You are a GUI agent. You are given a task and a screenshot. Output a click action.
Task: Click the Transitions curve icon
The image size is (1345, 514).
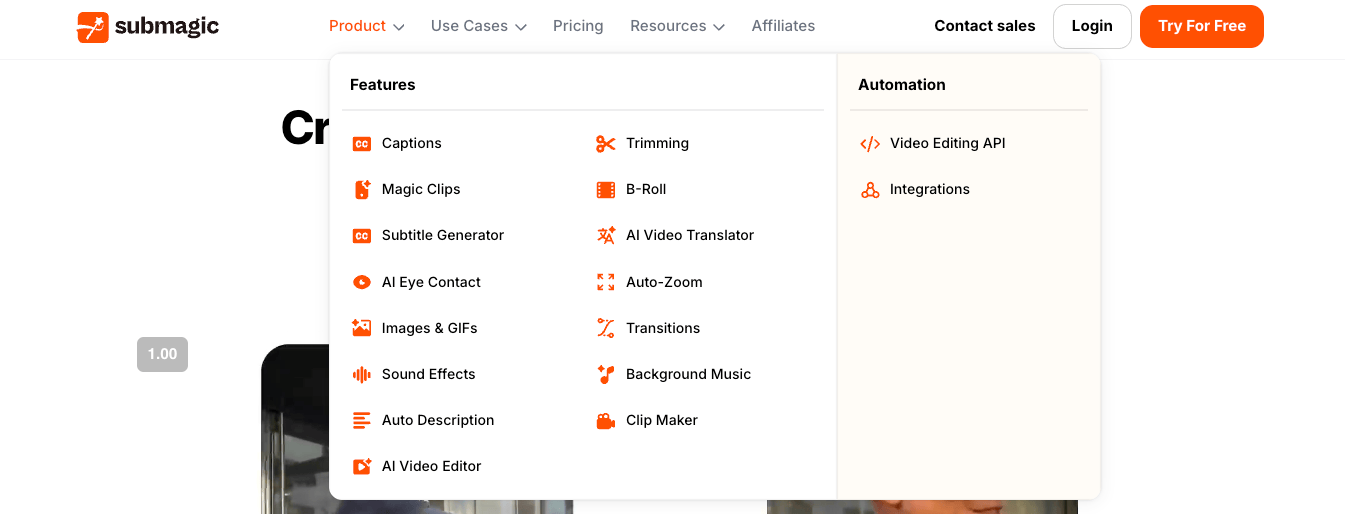tap(606, 328)
